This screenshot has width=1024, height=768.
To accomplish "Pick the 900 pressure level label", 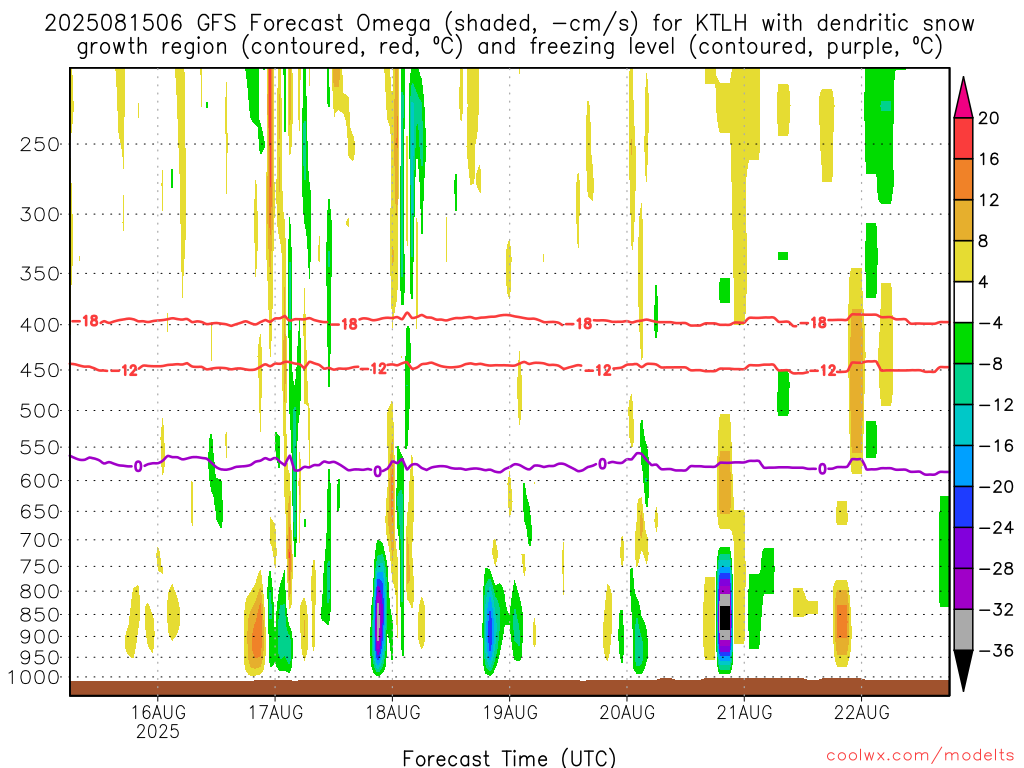I will click(x=40, y=637).
